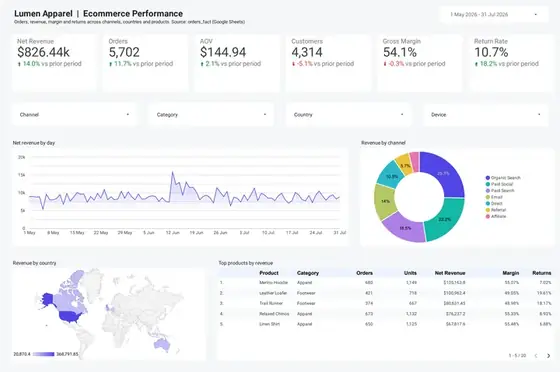Sort table by Units column header
The image size is (560, 372).
click(410, 273)
